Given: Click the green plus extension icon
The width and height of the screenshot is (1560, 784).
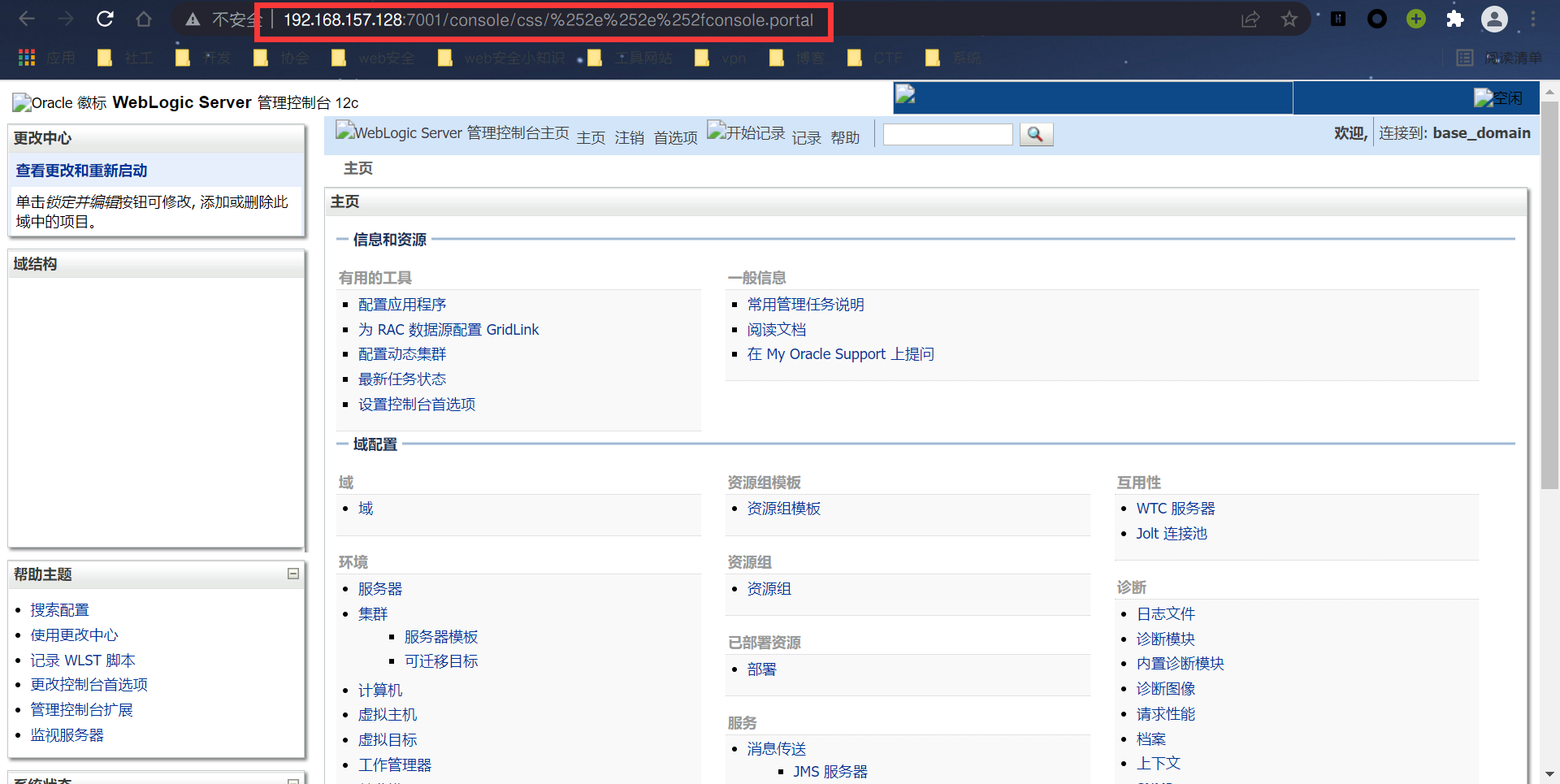Looking at the screenshot, I should [x=1416, y=19].
